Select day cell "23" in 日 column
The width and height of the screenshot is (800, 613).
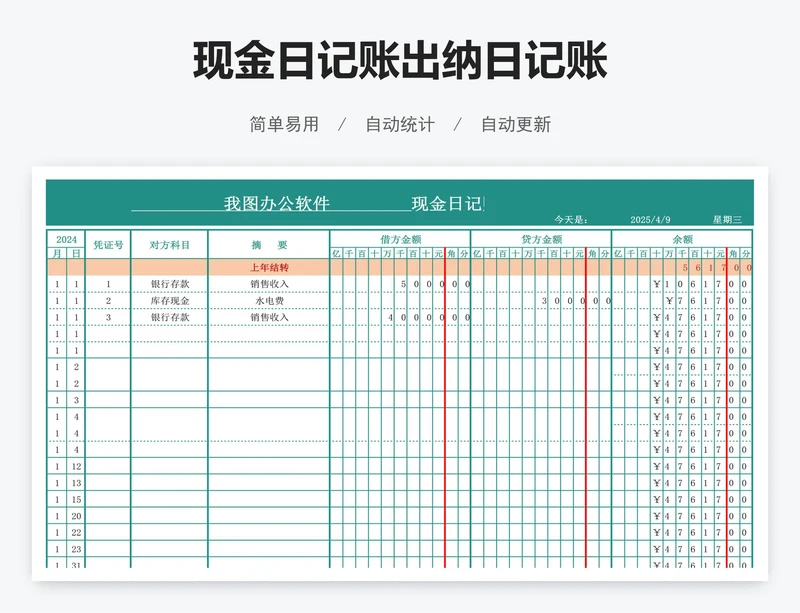[76, 549]
